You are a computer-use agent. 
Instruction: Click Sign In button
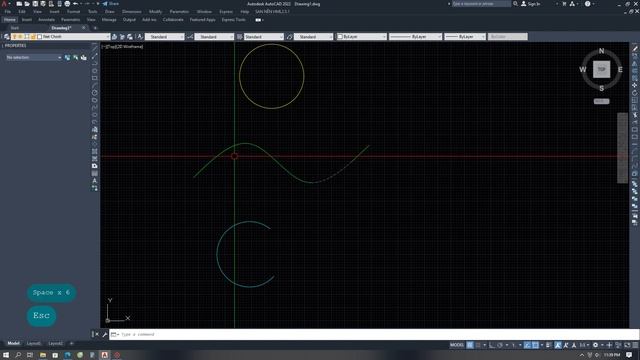point(530,4)
